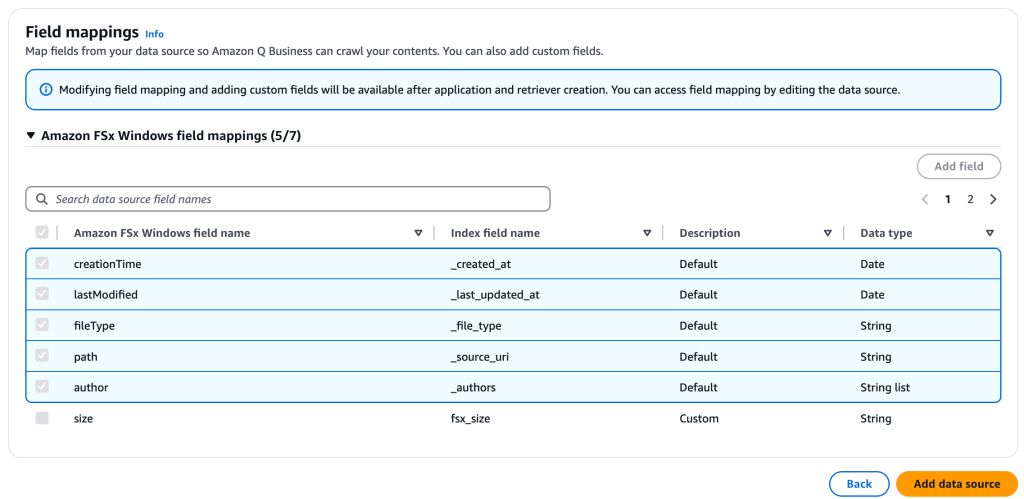Toggle the creationTime row checkbox
1024x499 pixels.
click(x=42, y=264)
